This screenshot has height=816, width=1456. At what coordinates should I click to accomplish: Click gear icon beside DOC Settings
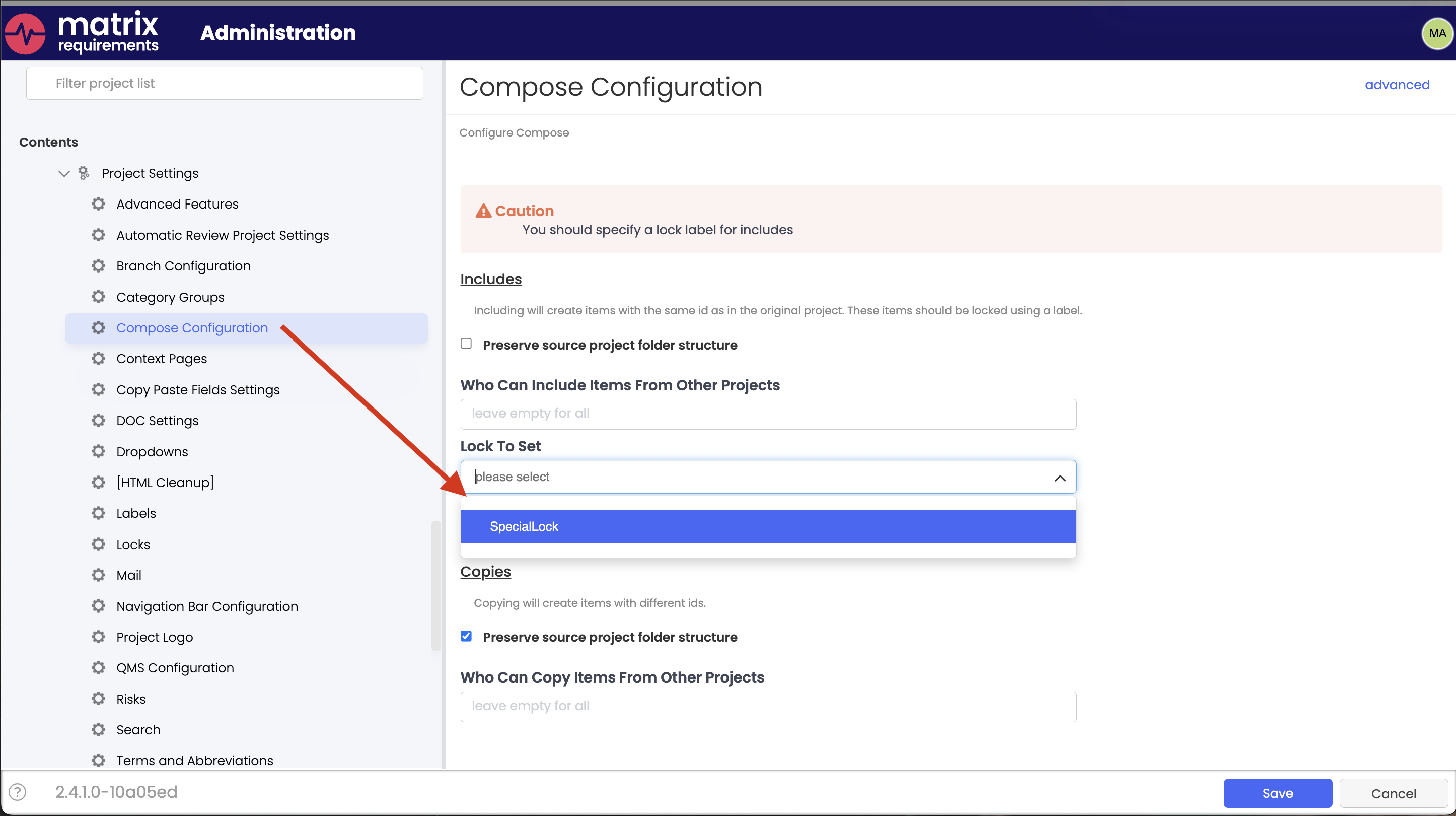click(x=98, y=420)
